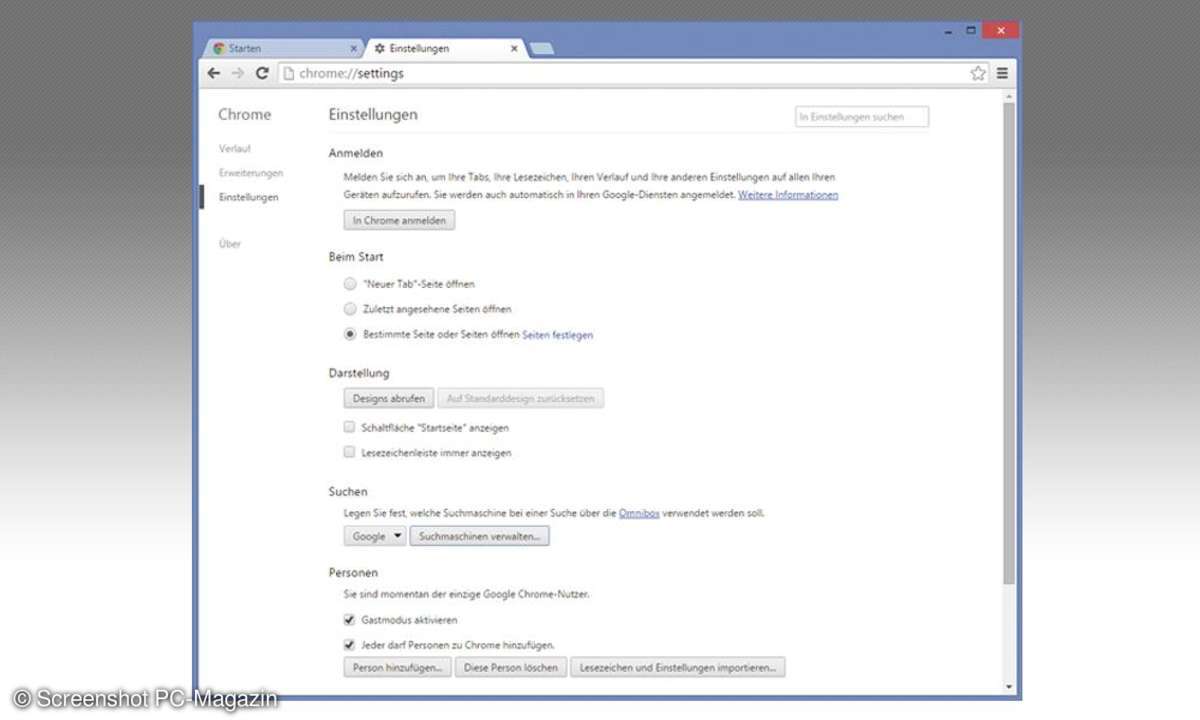Open the Omnibox link

pos(639,513)
